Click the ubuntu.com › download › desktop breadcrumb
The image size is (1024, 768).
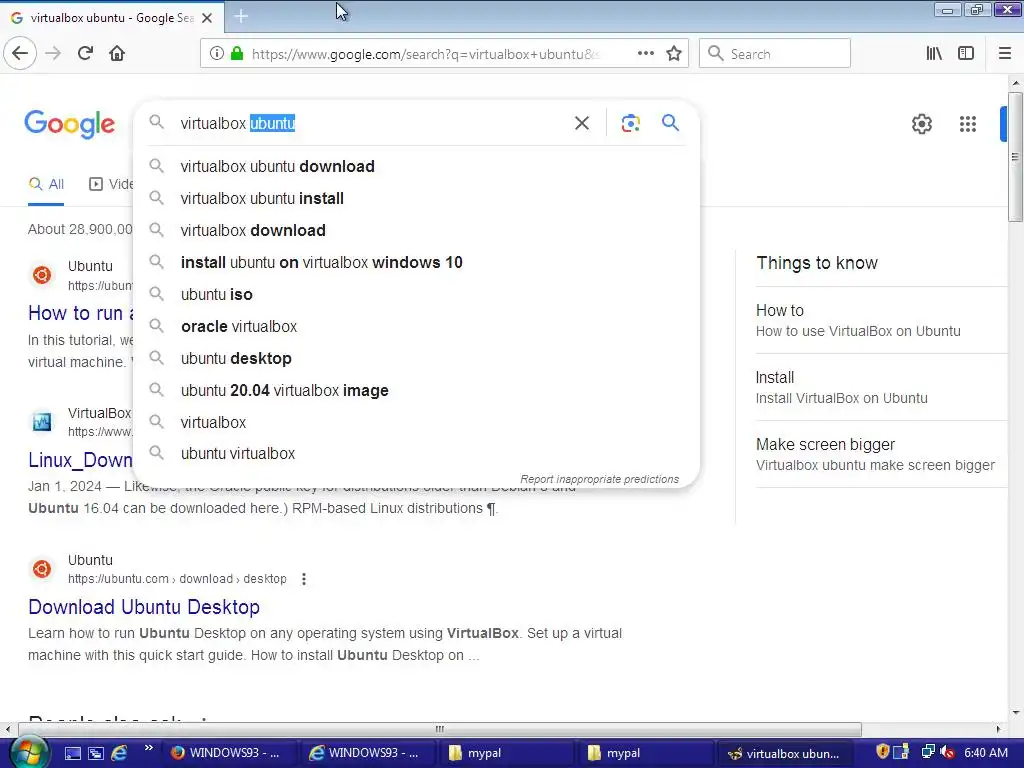(x=177, y=579)
